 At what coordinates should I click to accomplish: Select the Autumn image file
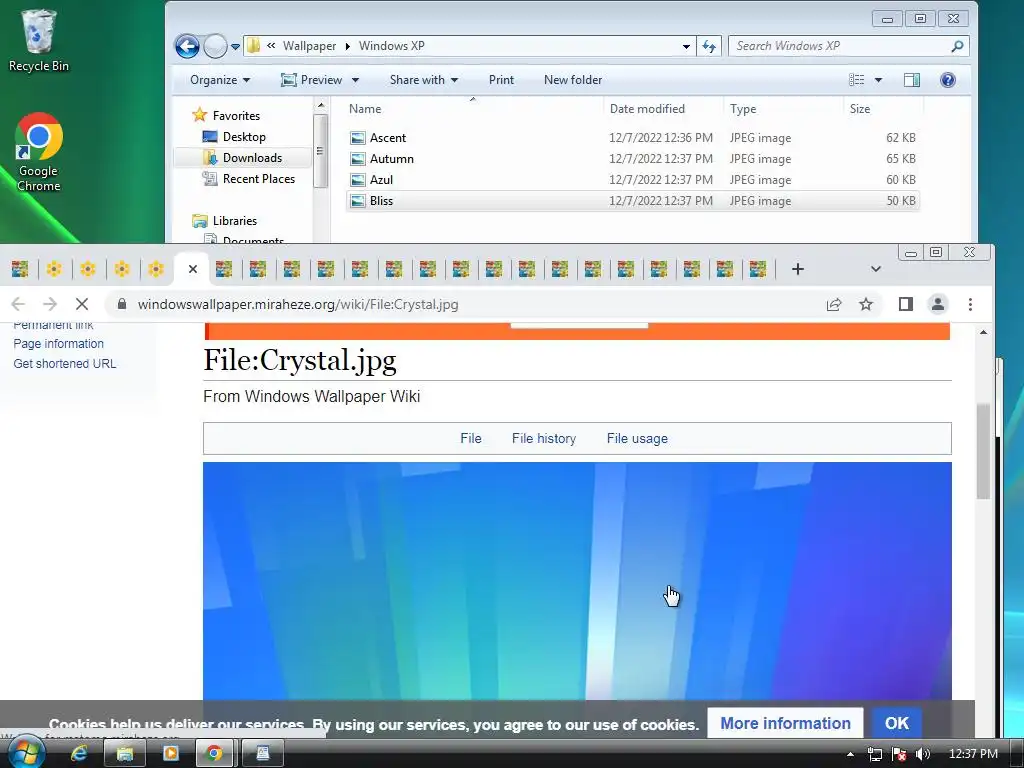(632, 159)
